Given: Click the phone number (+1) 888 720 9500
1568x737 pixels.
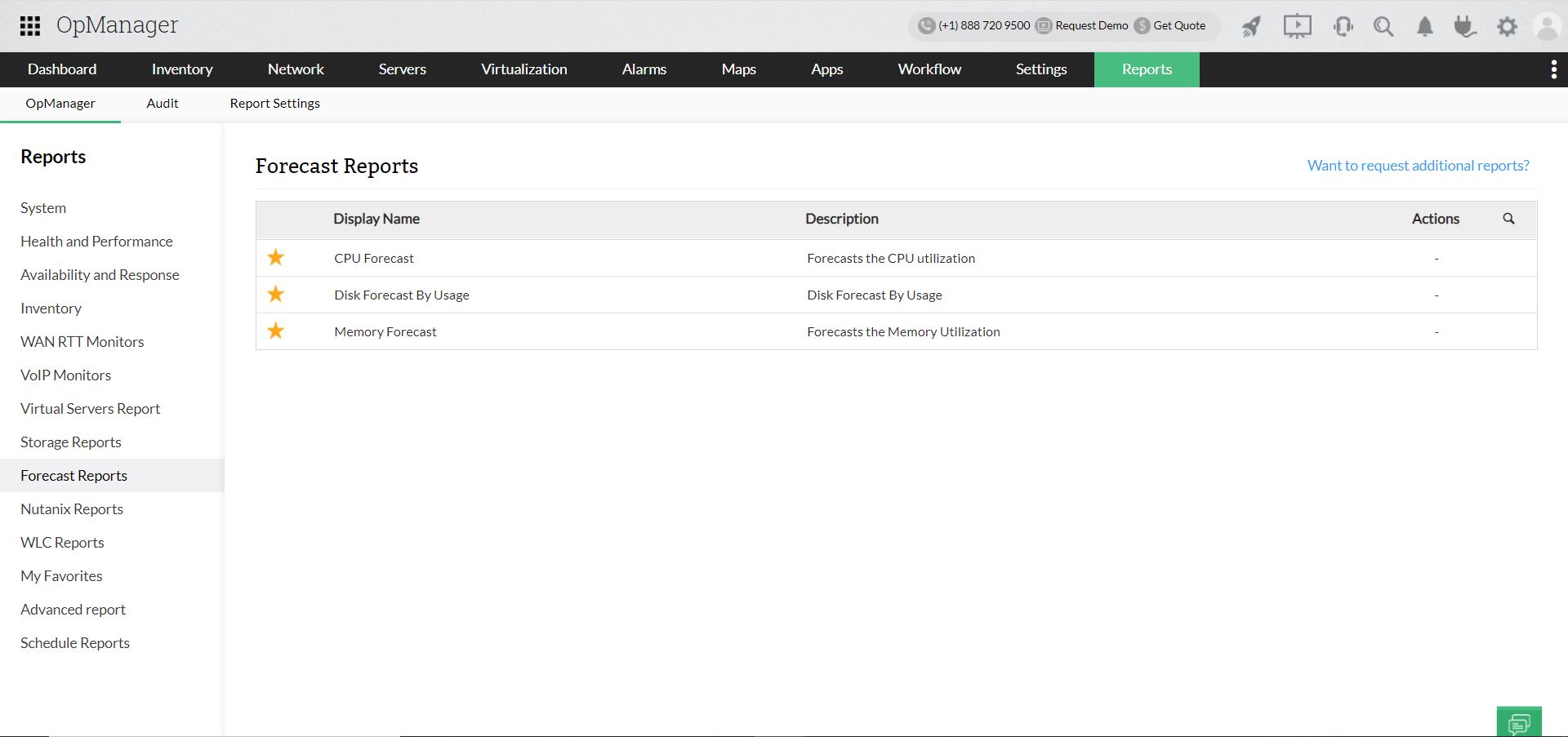Looking at the screenshot, I should tap(984, 25).
